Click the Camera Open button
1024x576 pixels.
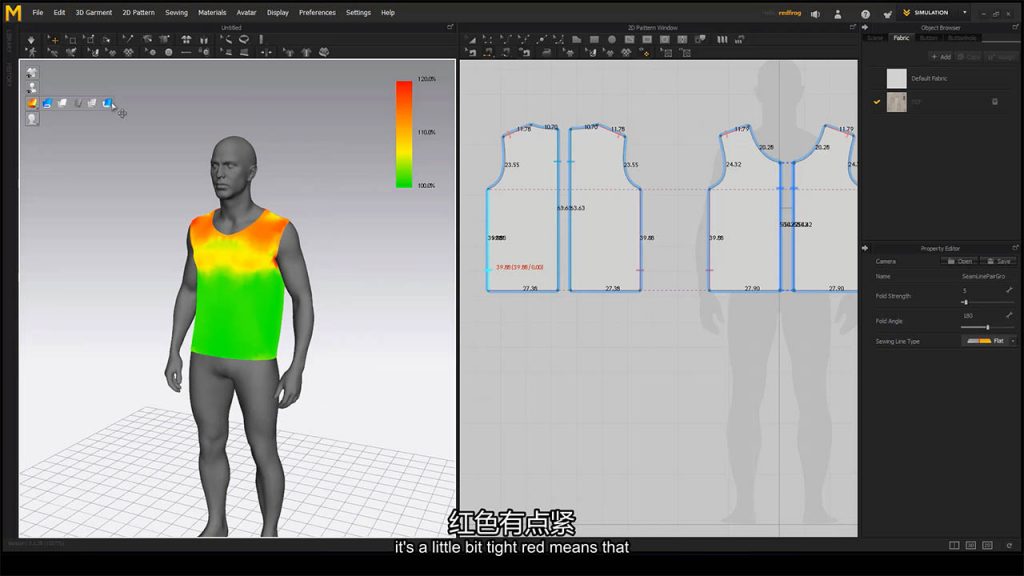click(x=961, y=261)
